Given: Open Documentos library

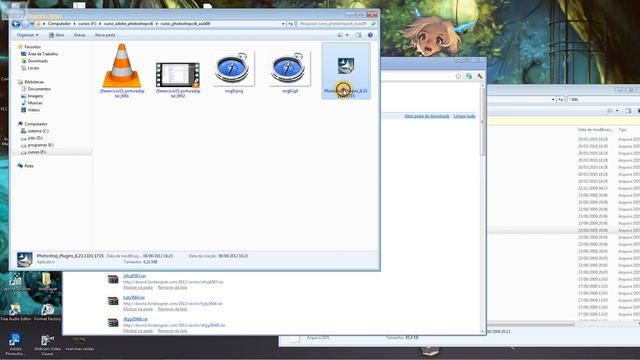Looking at the screenshot, I should pos(36,89).
